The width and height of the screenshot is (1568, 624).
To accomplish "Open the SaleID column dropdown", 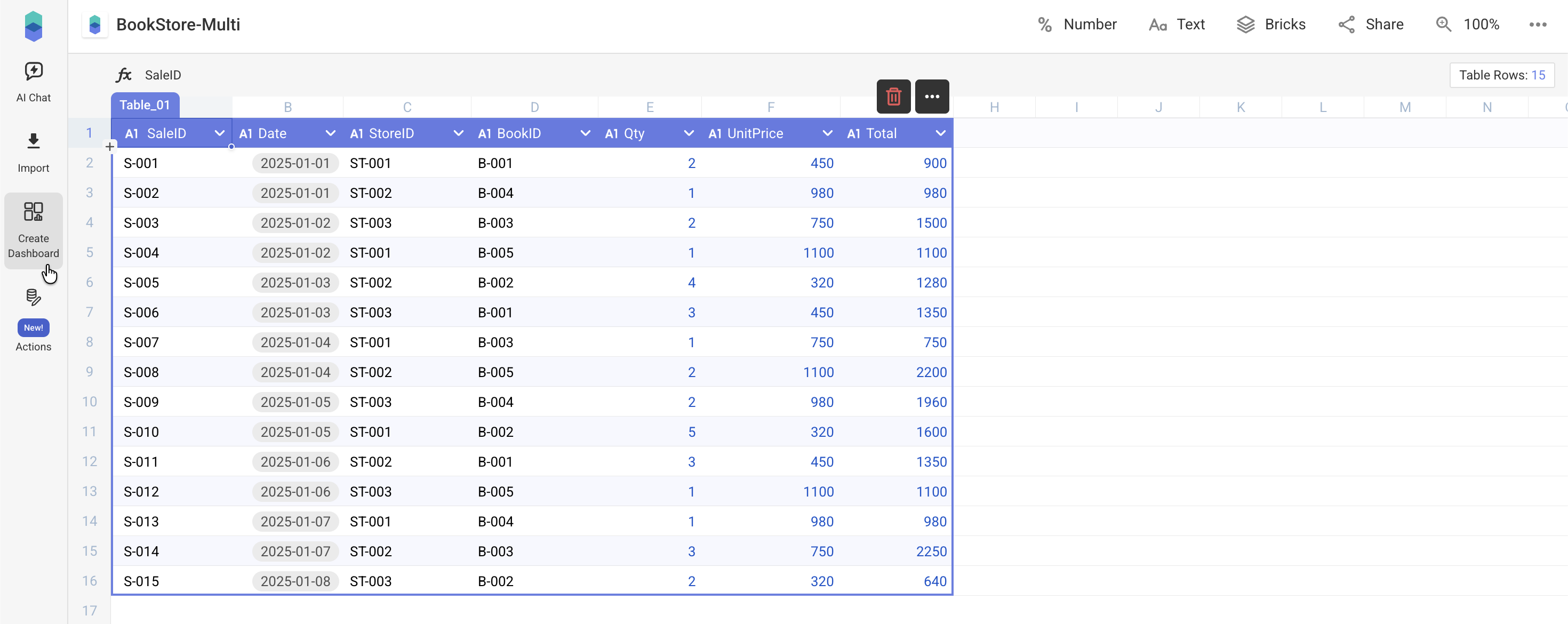I will 220,133.
